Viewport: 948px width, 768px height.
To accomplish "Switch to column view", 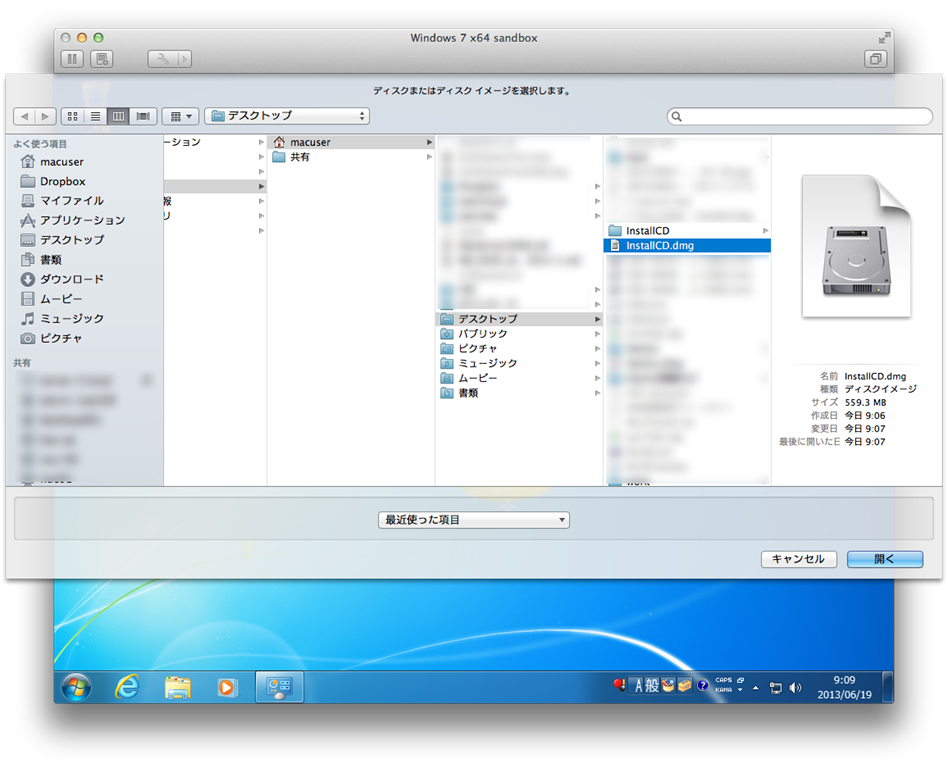I will [x=118, y=116].
